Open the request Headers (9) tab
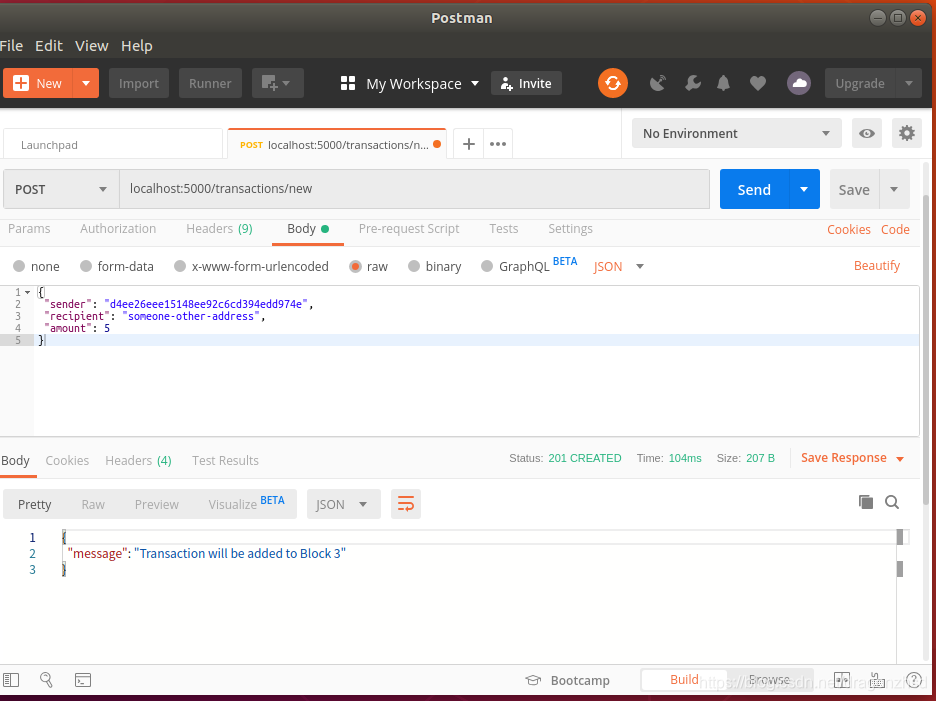This screenshot has height=701, width=936. 219,229
